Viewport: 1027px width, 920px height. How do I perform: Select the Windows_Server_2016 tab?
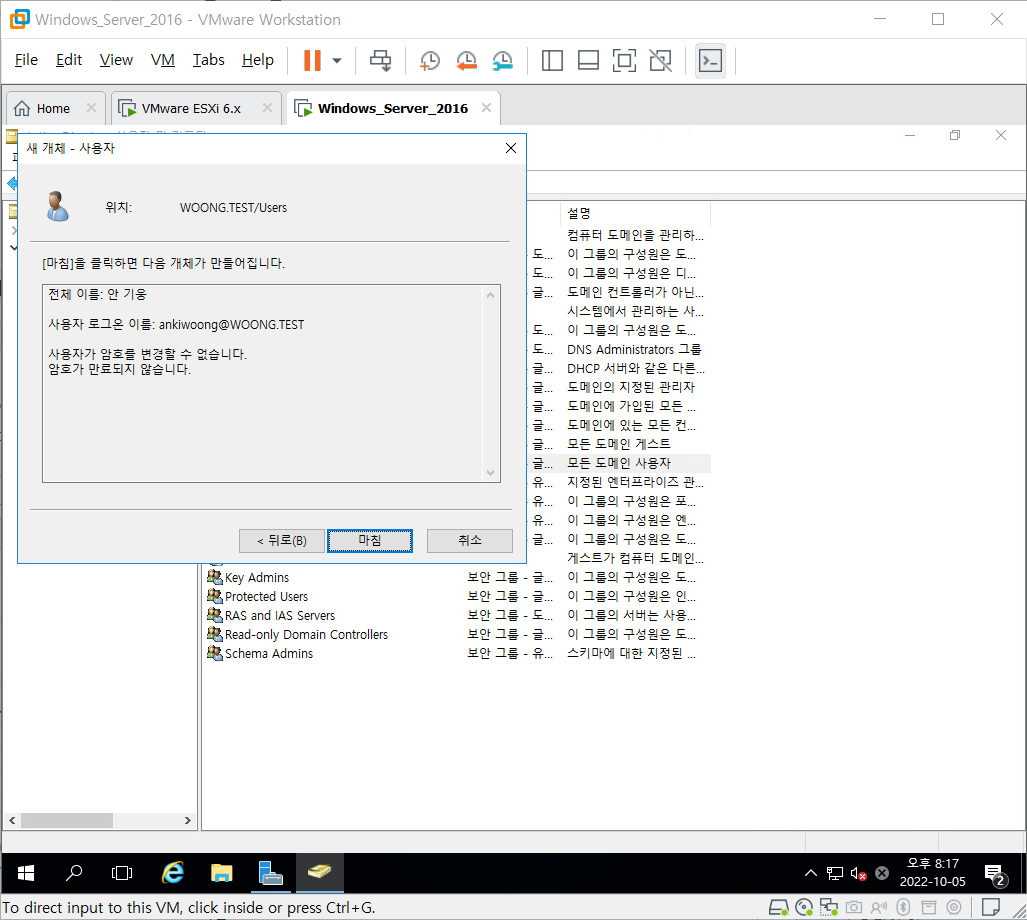pyautogui.click(x=392, y=108)
